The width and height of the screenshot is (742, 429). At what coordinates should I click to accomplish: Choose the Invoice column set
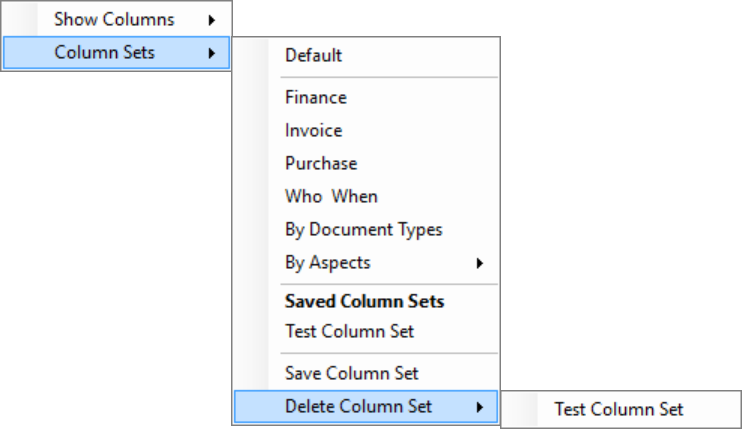coord(313,130)
